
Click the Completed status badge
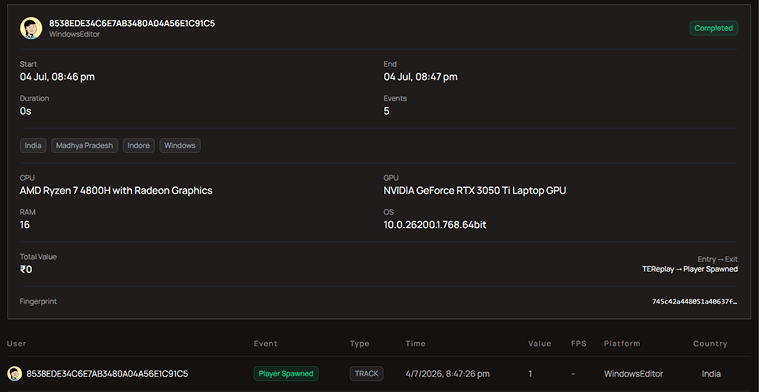(x=713, y=28)
